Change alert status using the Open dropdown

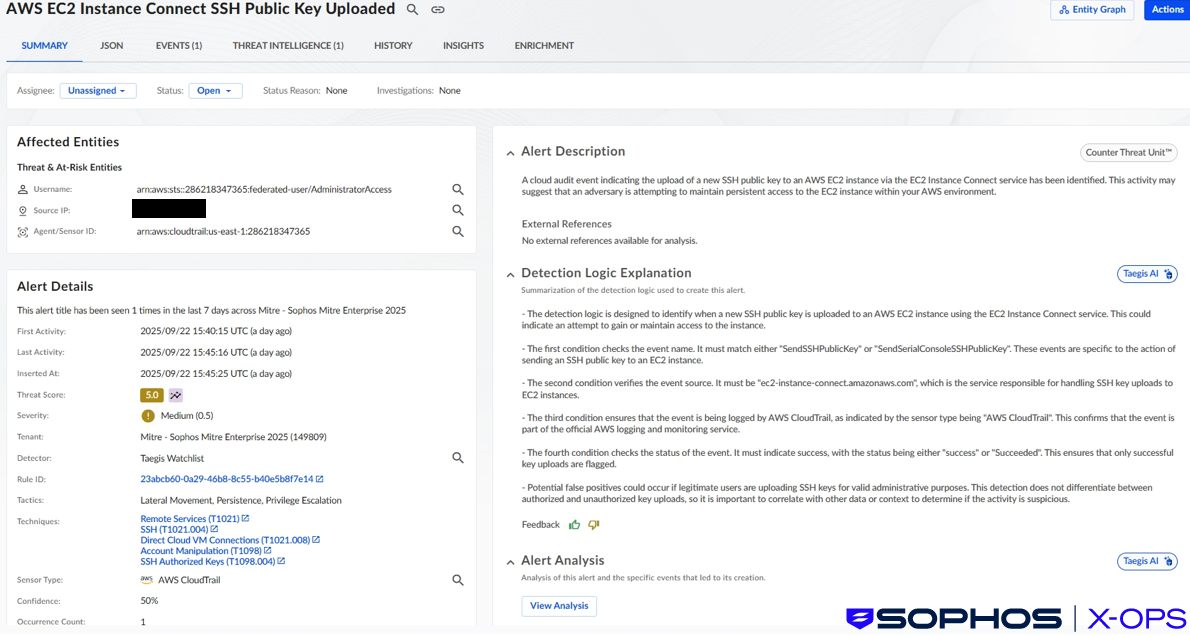215,90
